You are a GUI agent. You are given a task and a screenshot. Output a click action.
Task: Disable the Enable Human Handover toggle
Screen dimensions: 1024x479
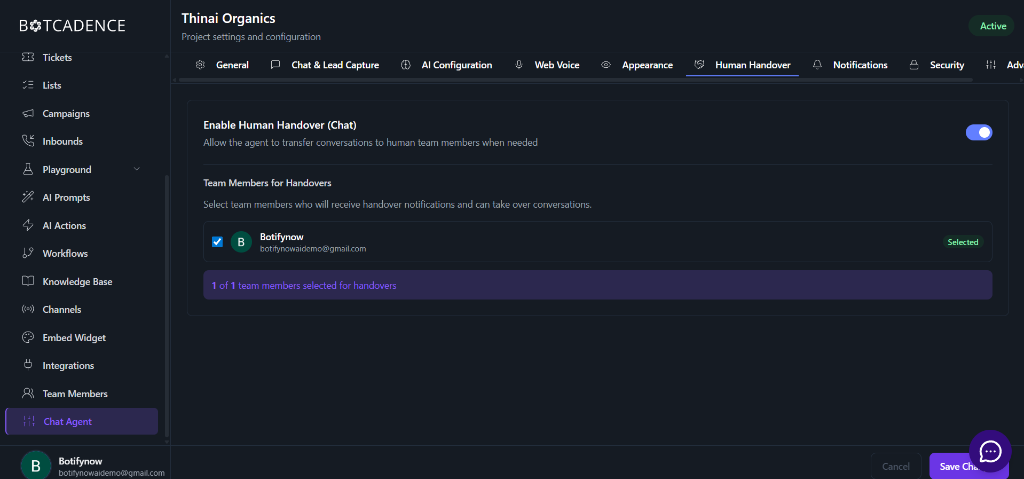pyautogui.click(x=979, y=133)
